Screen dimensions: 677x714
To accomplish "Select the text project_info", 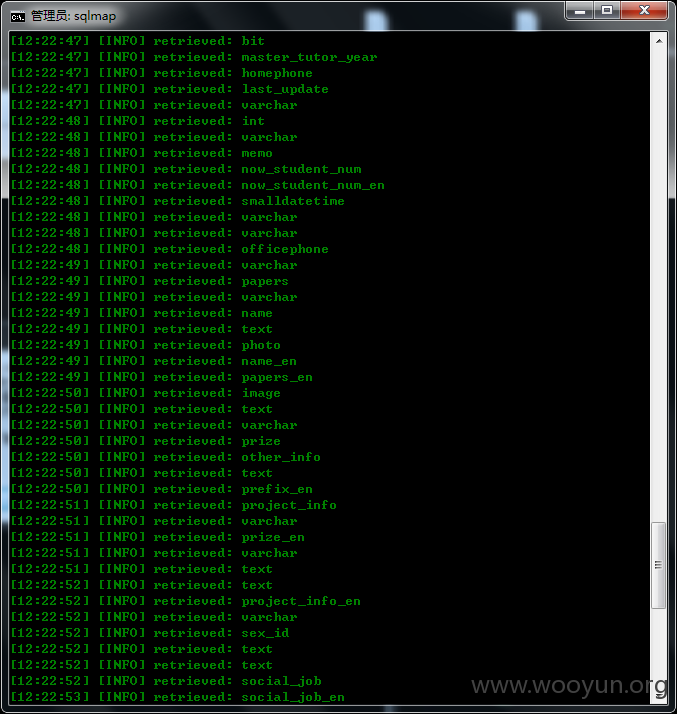I will pos(289,505).
